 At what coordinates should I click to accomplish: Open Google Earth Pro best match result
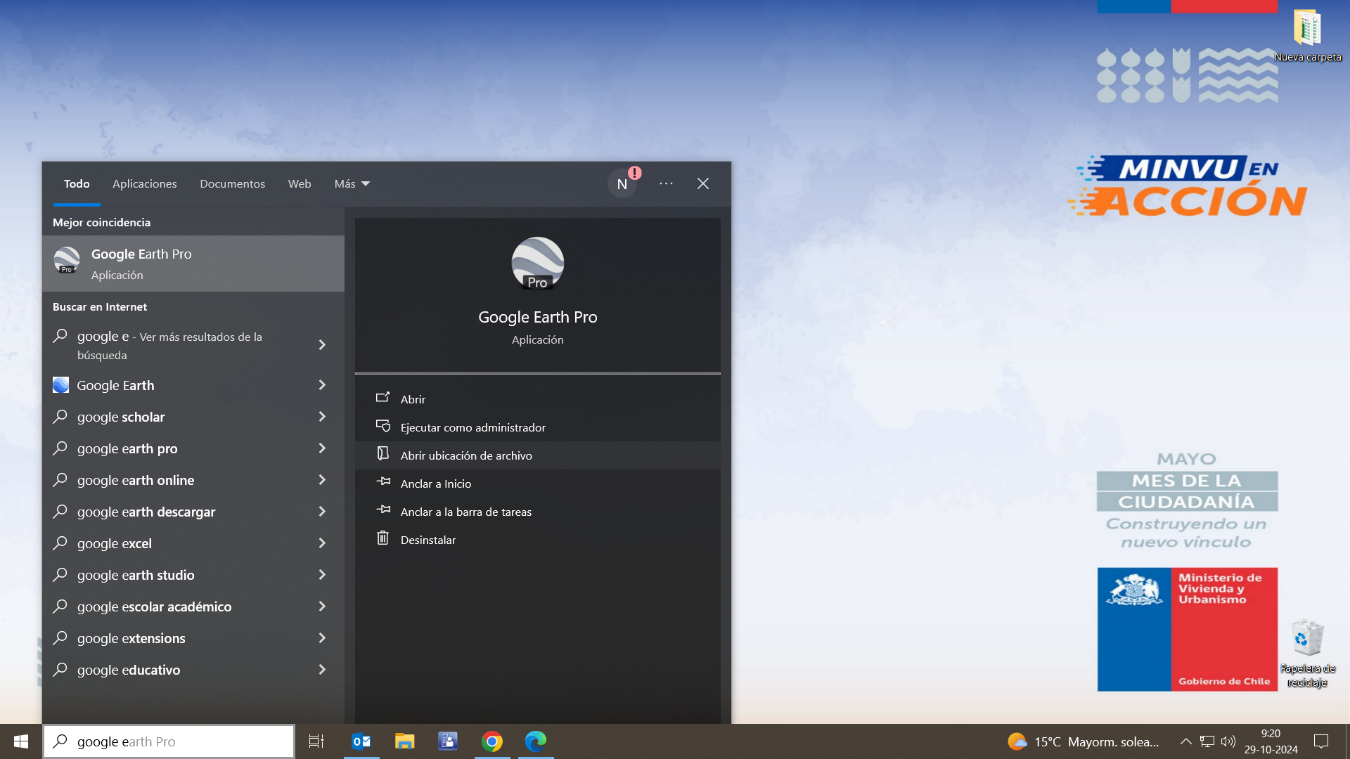(x=193, y=263)
